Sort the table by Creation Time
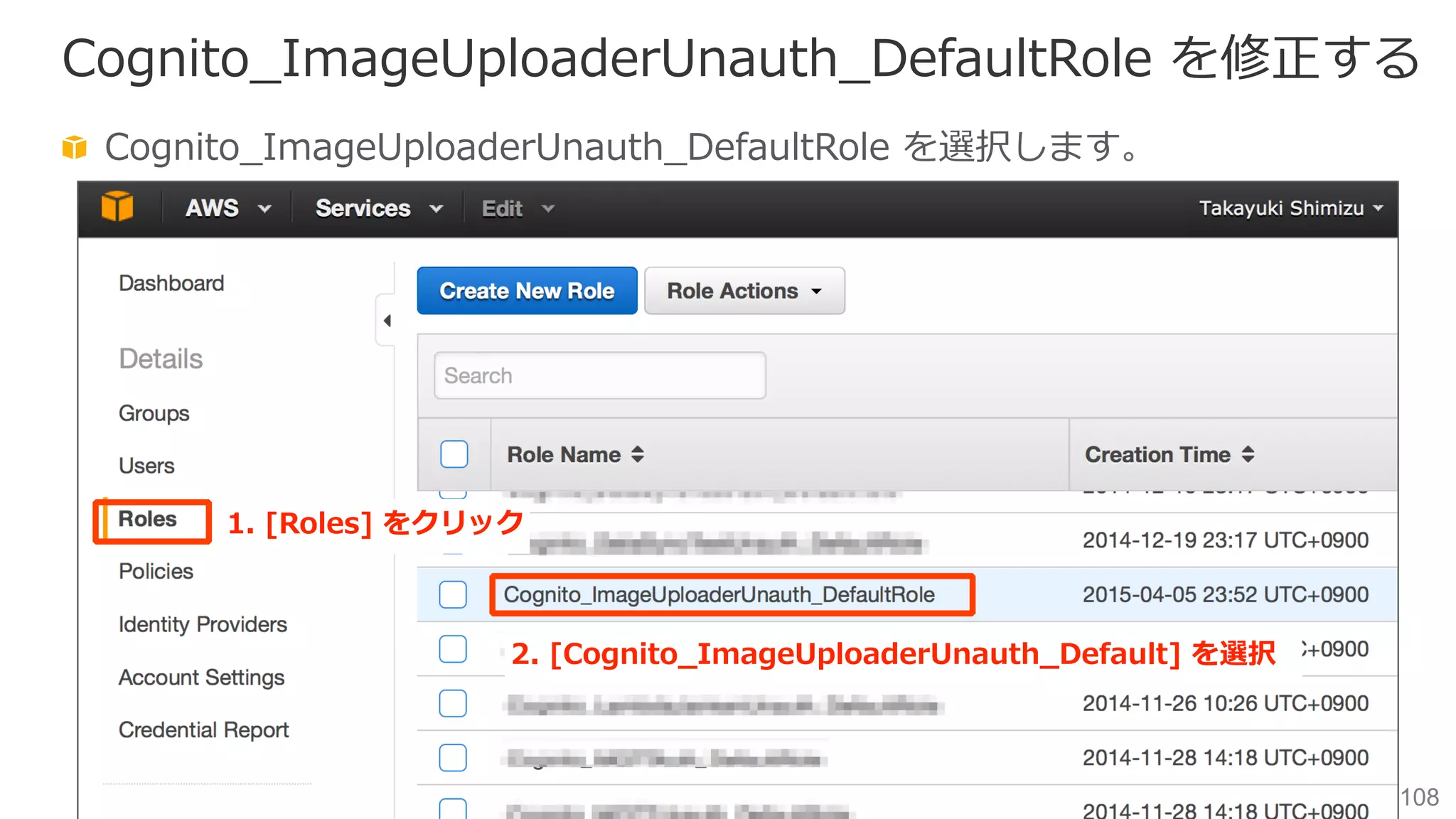This screenshot has height=819, width=1456. 1169,454
